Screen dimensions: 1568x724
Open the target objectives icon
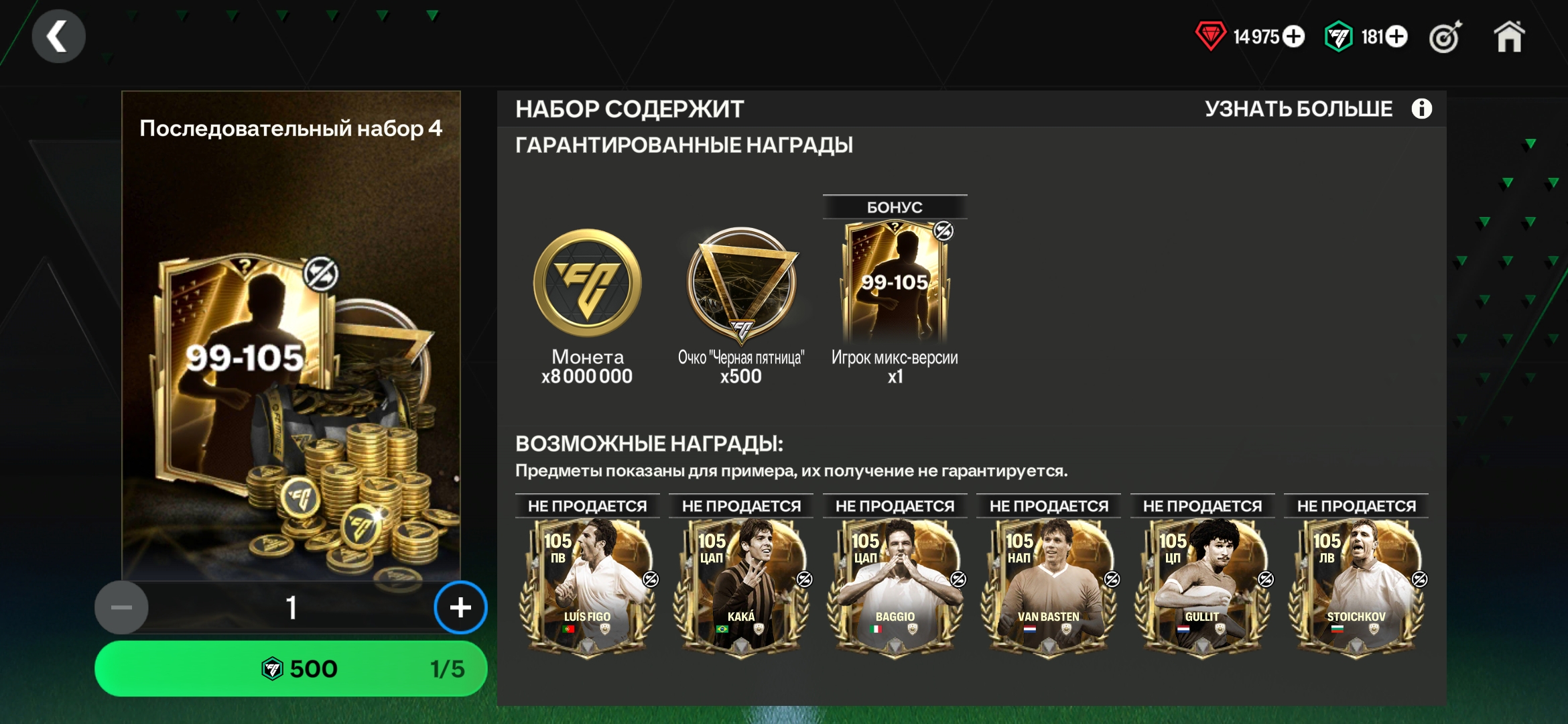(1445, 38)
